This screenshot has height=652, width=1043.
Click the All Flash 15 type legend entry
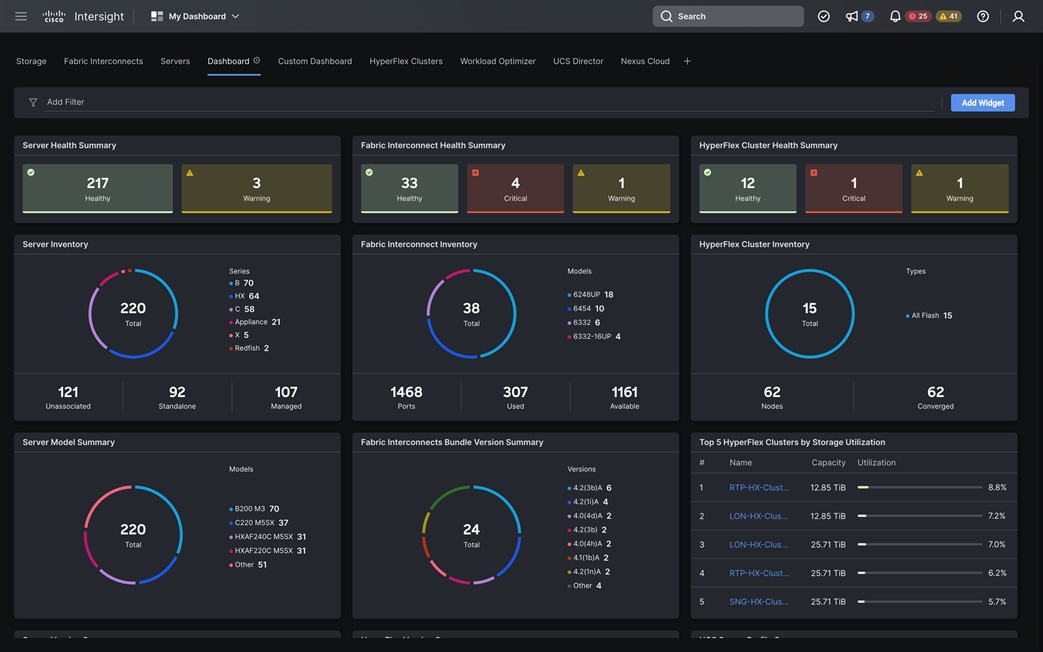pyautogui.click(x=929, y=315)
